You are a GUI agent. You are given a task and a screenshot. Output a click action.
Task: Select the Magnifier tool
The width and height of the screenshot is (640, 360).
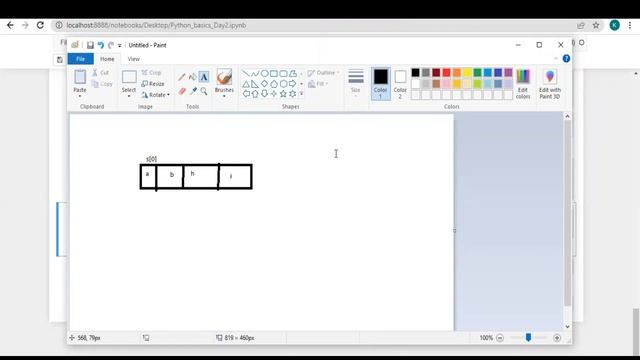coord(204,91)
